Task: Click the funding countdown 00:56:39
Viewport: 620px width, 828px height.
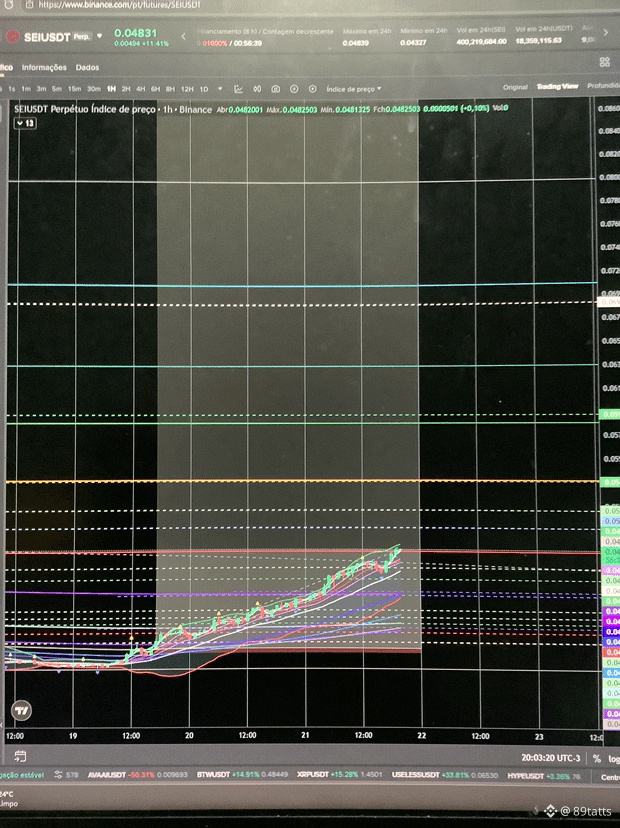Action: click(x=248, y=43)
